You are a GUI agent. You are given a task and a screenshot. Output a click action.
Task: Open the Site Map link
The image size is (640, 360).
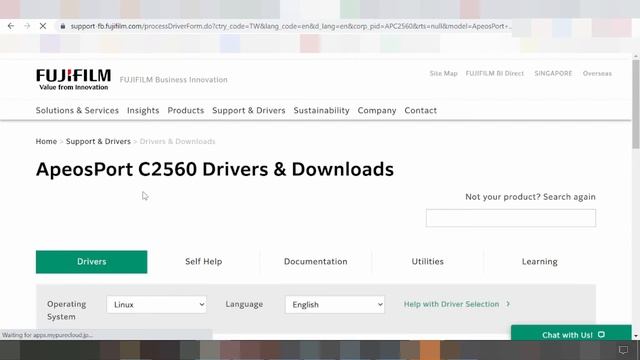point(443,73)
